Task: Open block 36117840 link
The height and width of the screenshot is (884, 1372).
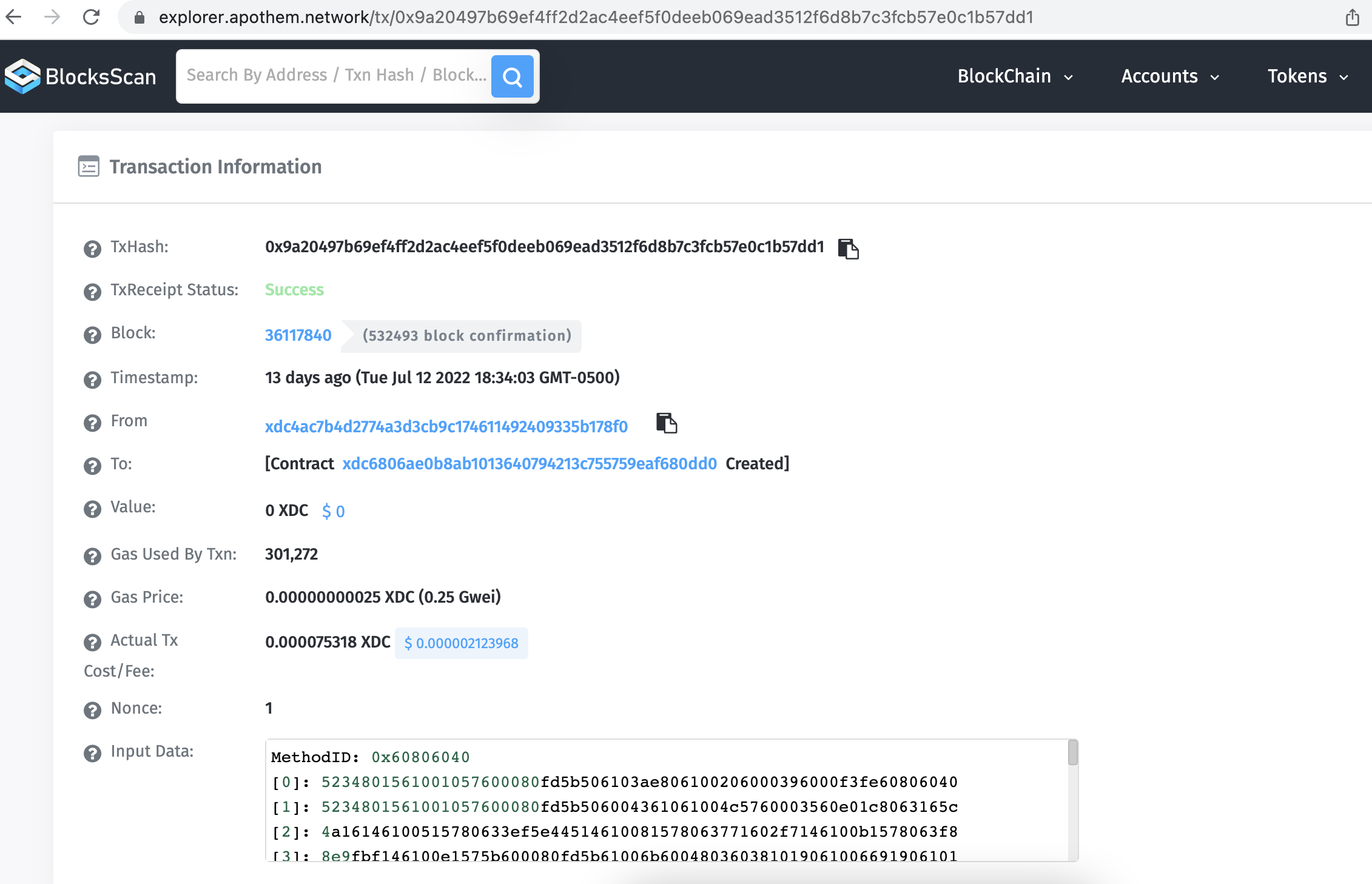Action: (298, 335)
